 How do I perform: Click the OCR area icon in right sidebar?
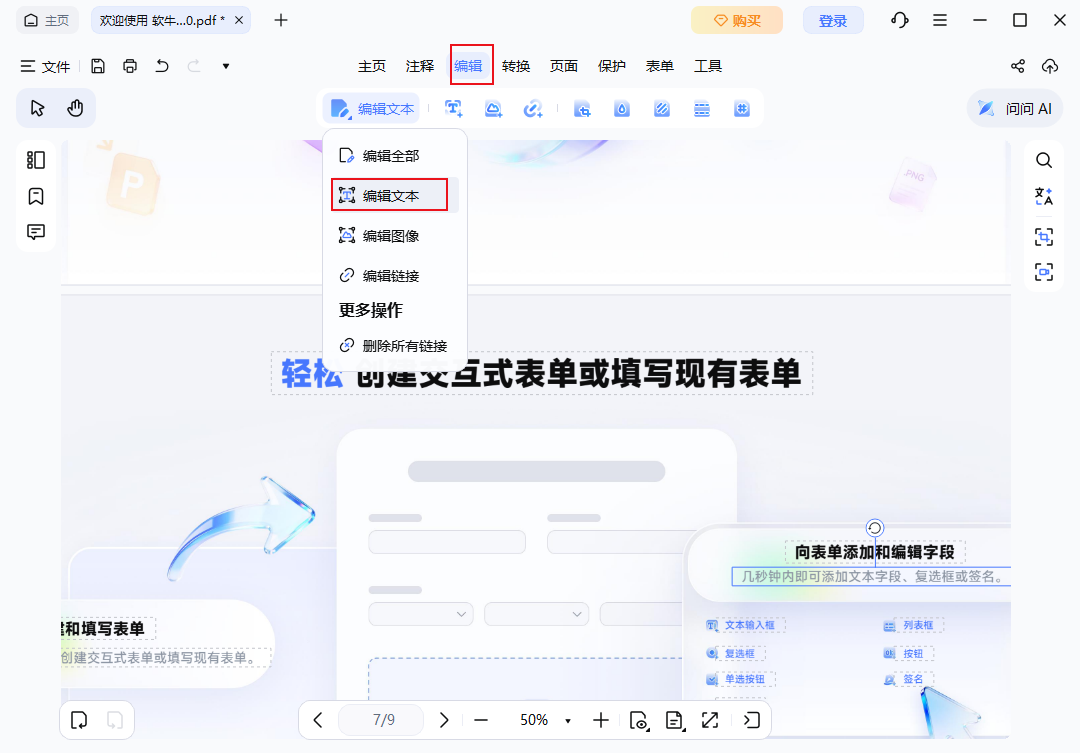coord(1044,237)
